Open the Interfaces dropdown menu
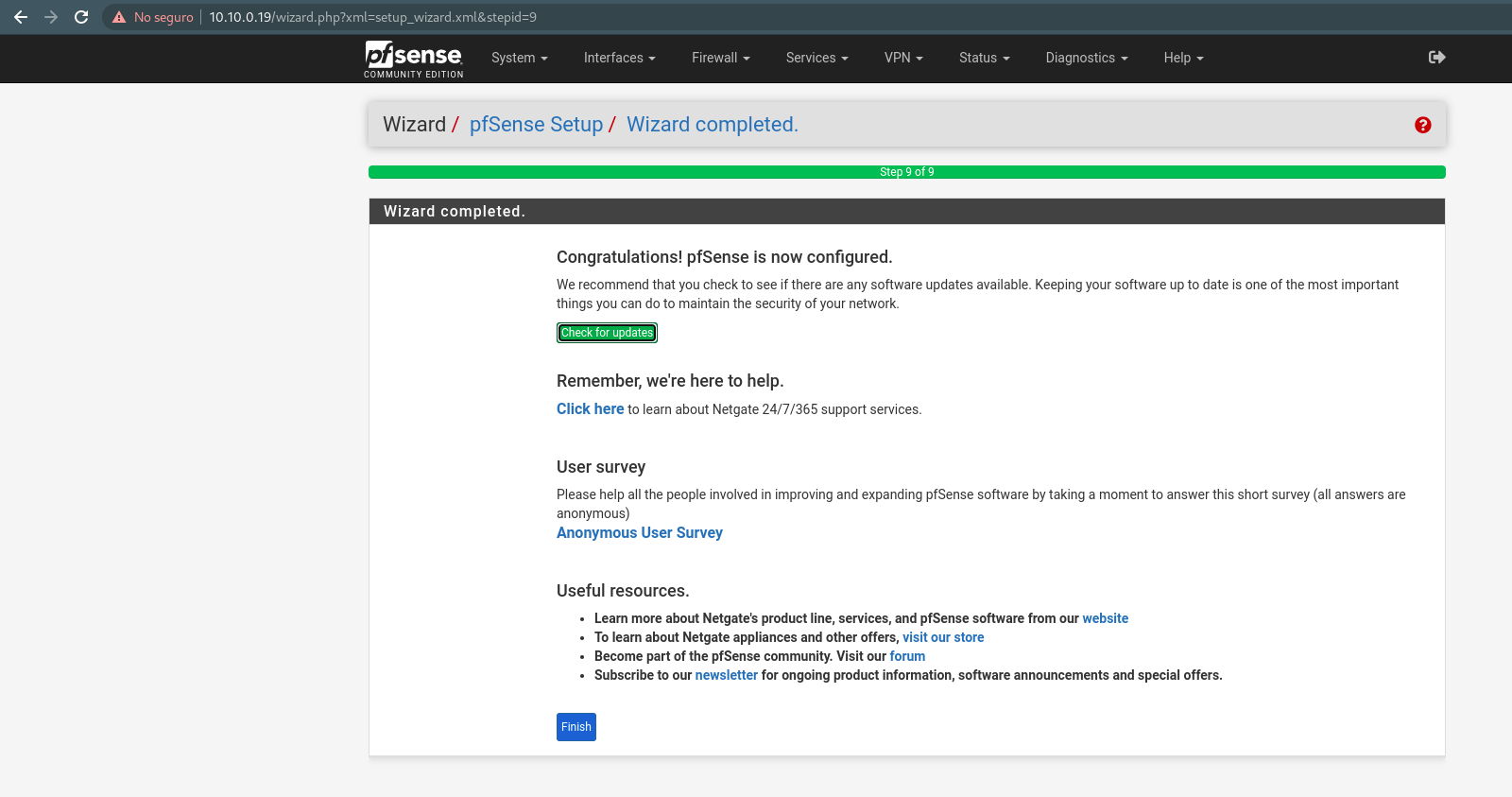Viewport: 1512px width, 797px height. pyautogui.click(x=619, y=58)
